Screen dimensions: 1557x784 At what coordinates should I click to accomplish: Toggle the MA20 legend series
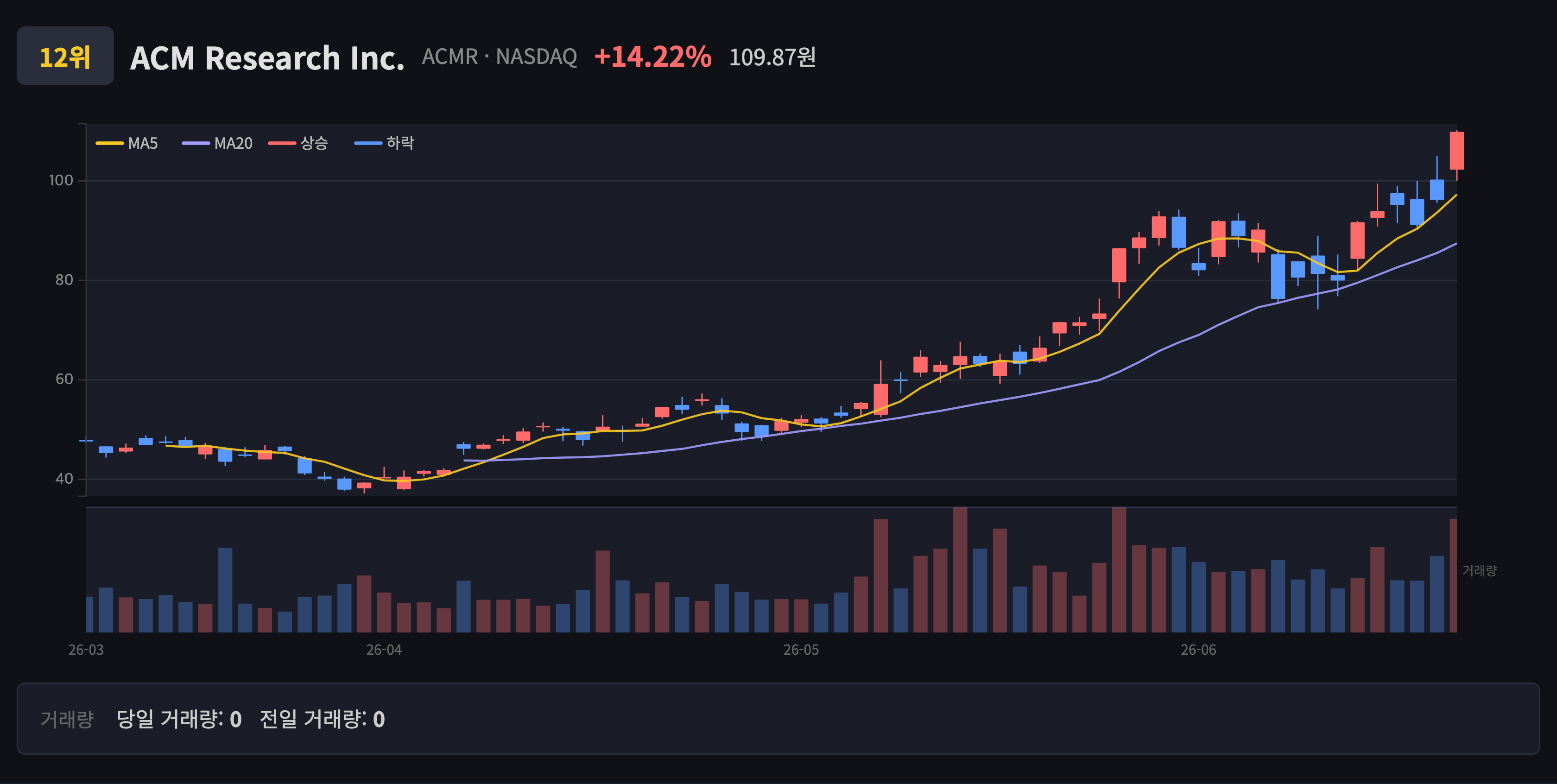click(x=218, y=143)
